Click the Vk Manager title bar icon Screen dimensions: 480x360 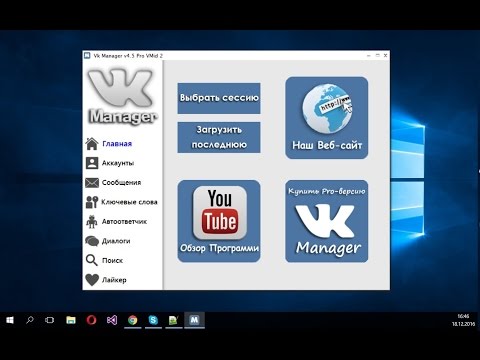(x=87, y=55)
